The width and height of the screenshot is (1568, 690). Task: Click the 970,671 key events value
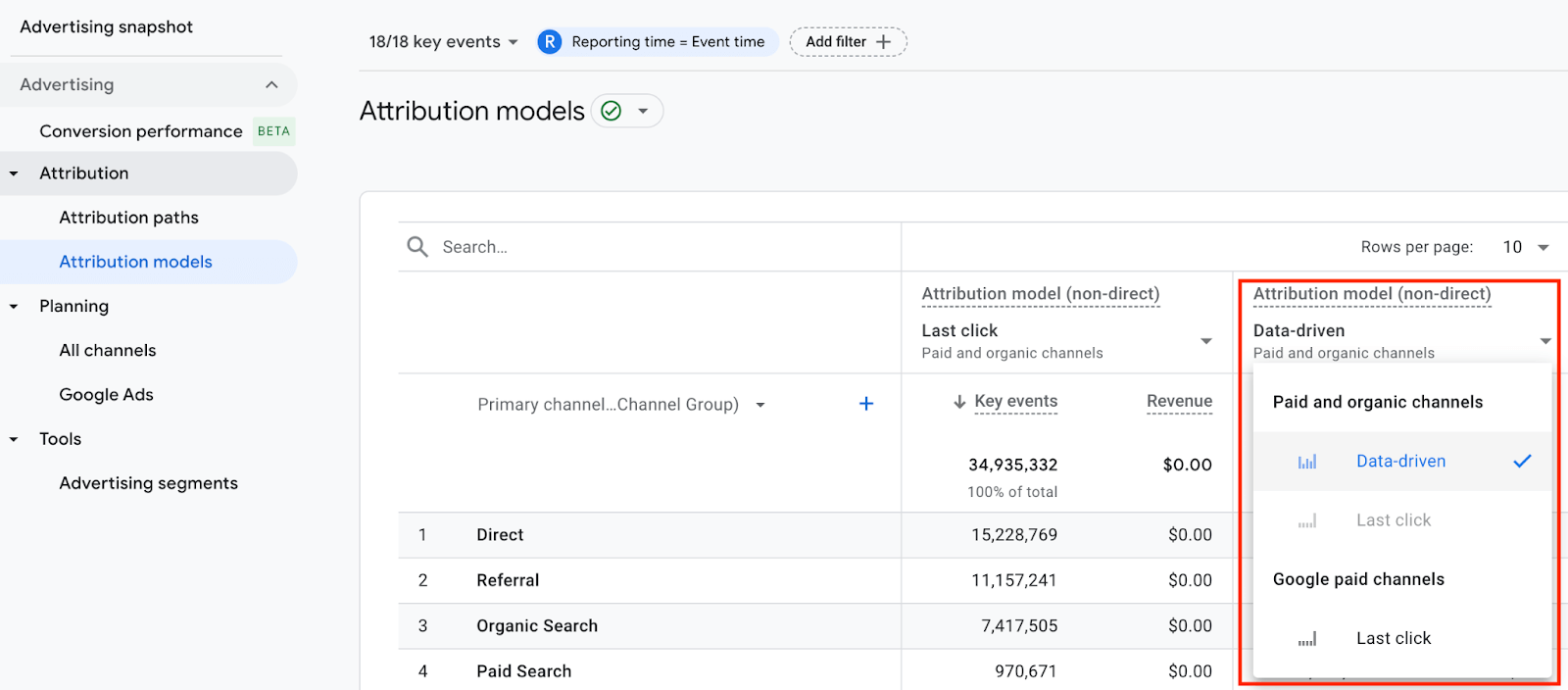pyautogui.click(x=1026, y=671)
